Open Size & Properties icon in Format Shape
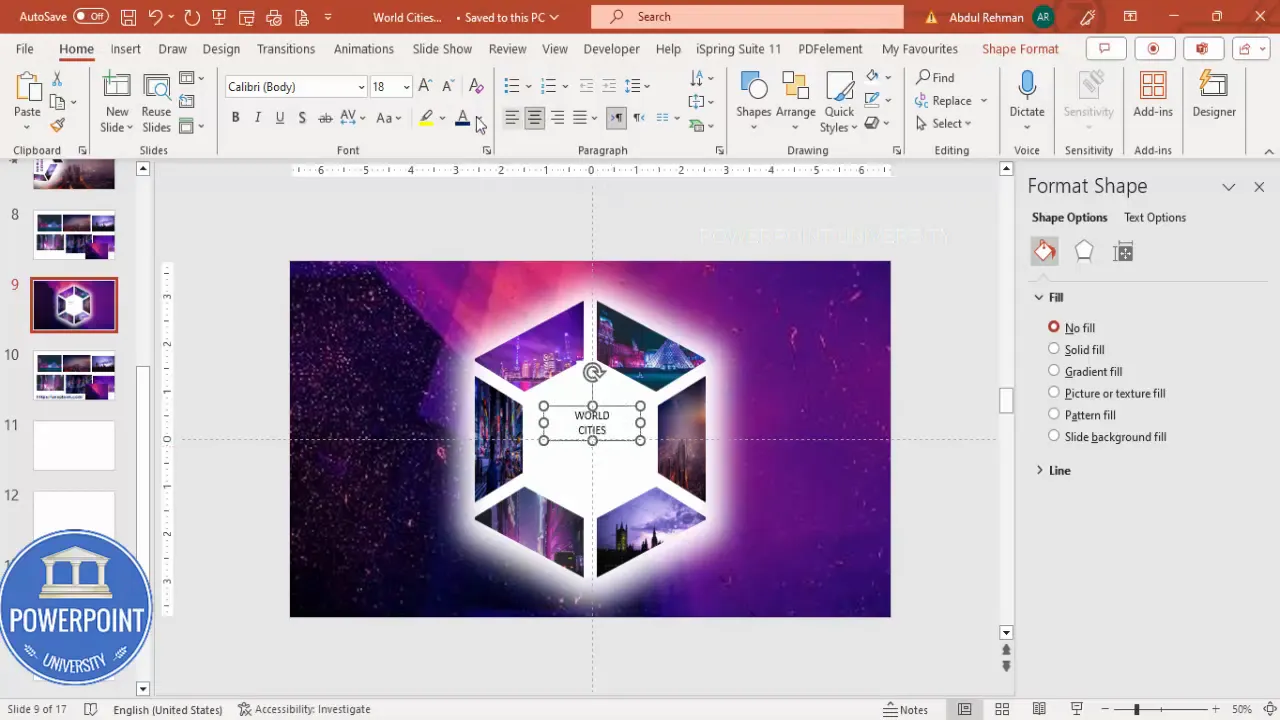1280x720 pixels. (x=1123, y=252)
